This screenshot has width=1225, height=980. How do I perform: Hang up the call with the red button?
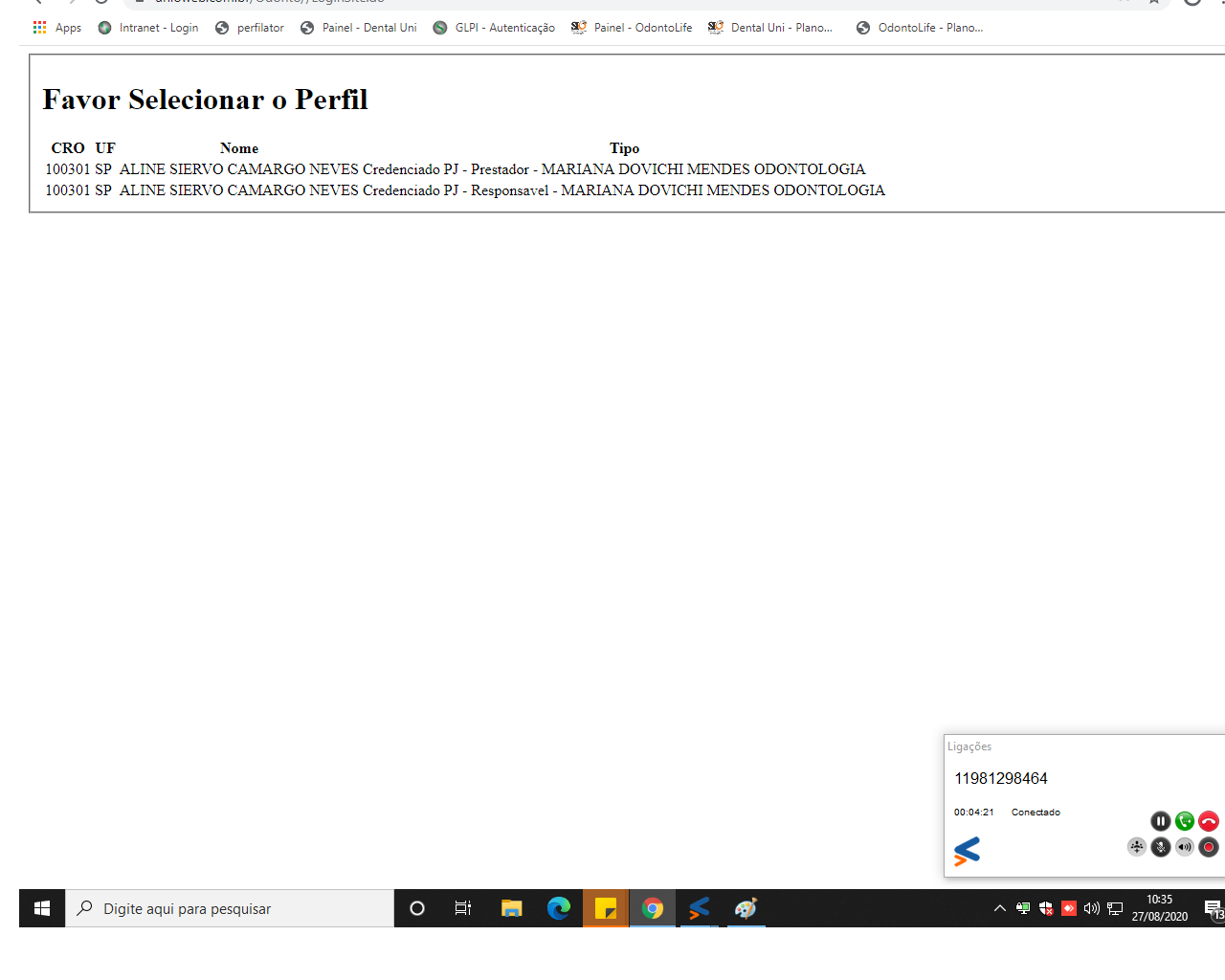[1208, 821]
